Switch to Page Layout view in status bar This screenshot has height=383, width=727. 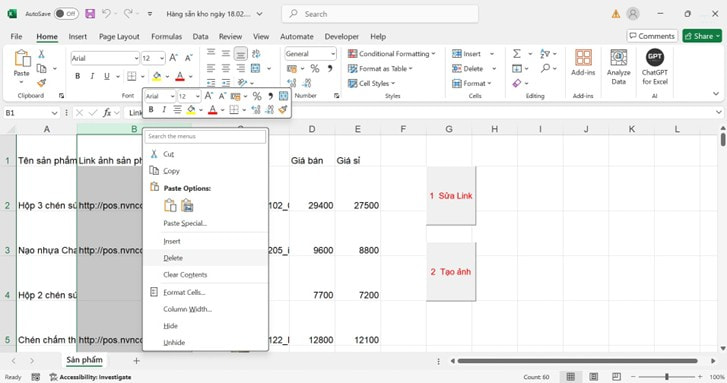coord(593,377)
